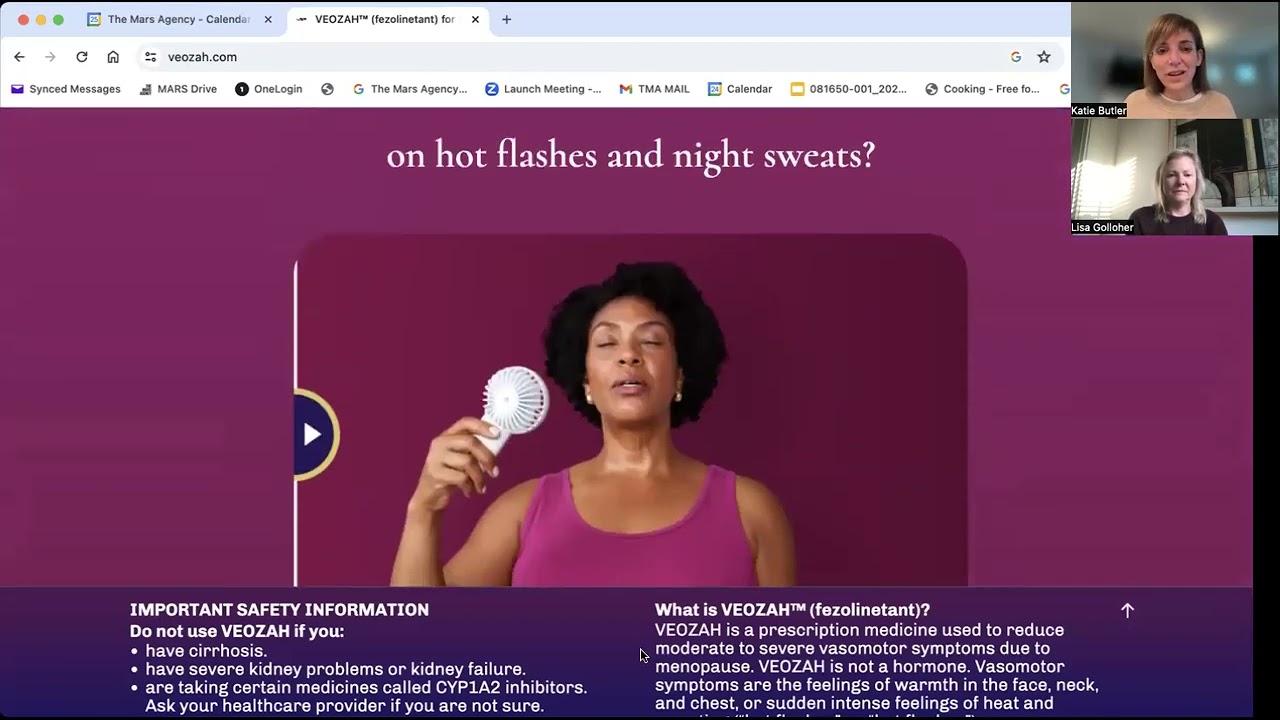Open Google icon in the address bar
Viewport: 1280px width, 720px height.
point(1016,57)
